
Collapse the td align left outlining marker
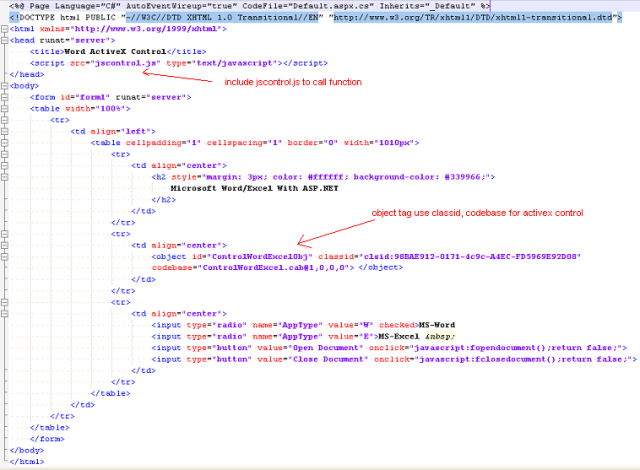tap(4, 132)
